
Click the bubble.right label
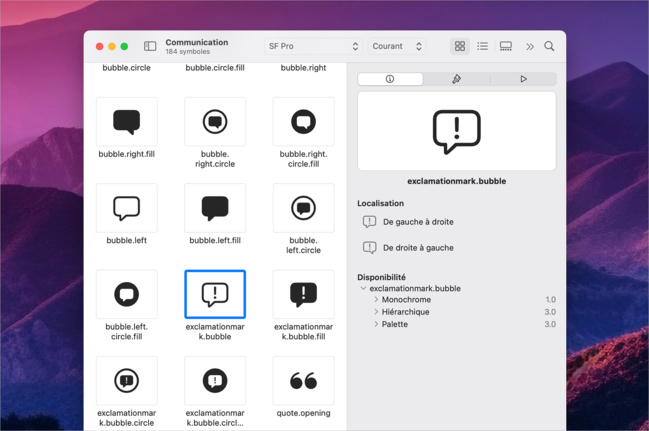click(303, 67)
